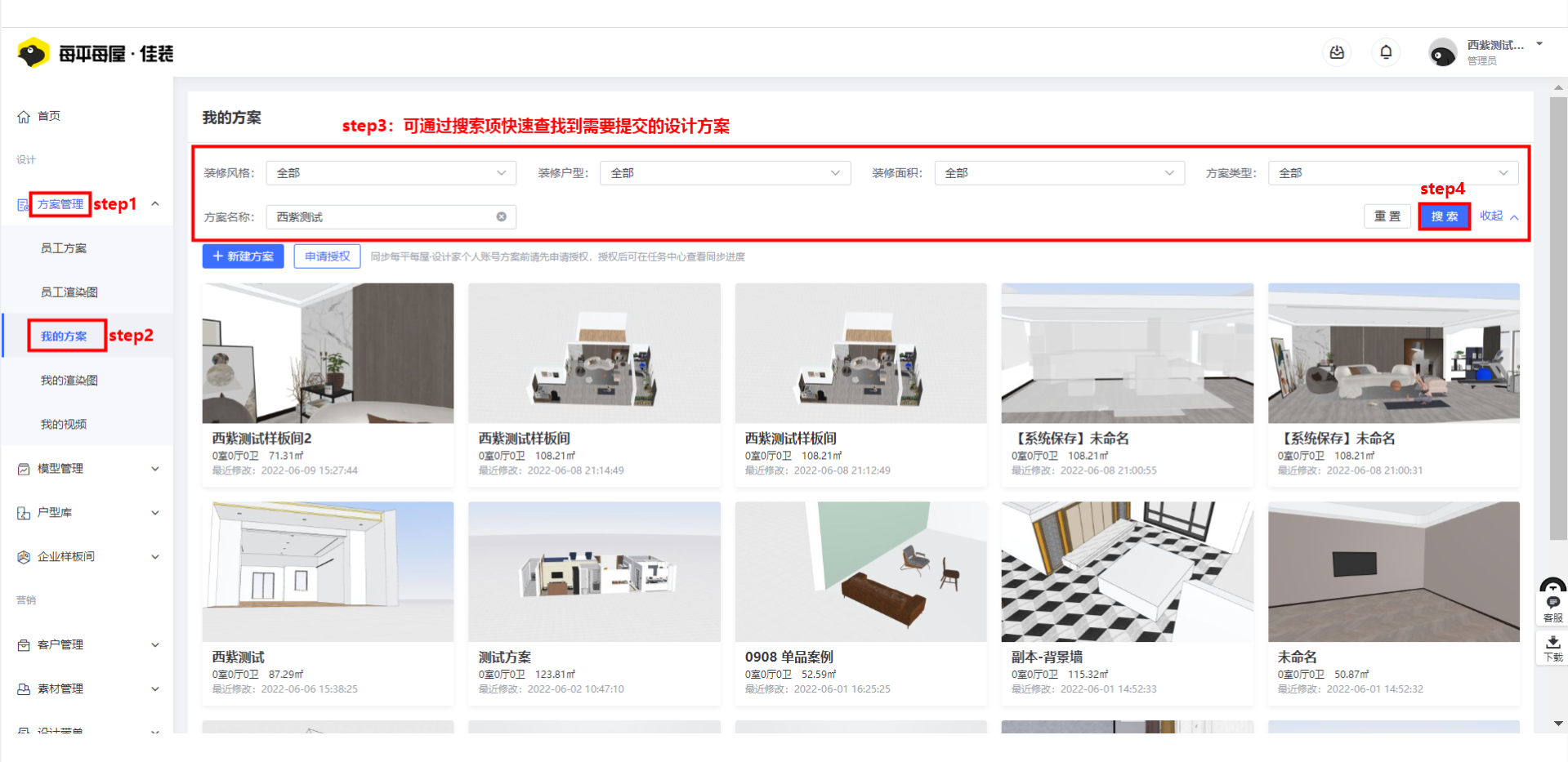Click the 搜索 search button

[1444, 216]
